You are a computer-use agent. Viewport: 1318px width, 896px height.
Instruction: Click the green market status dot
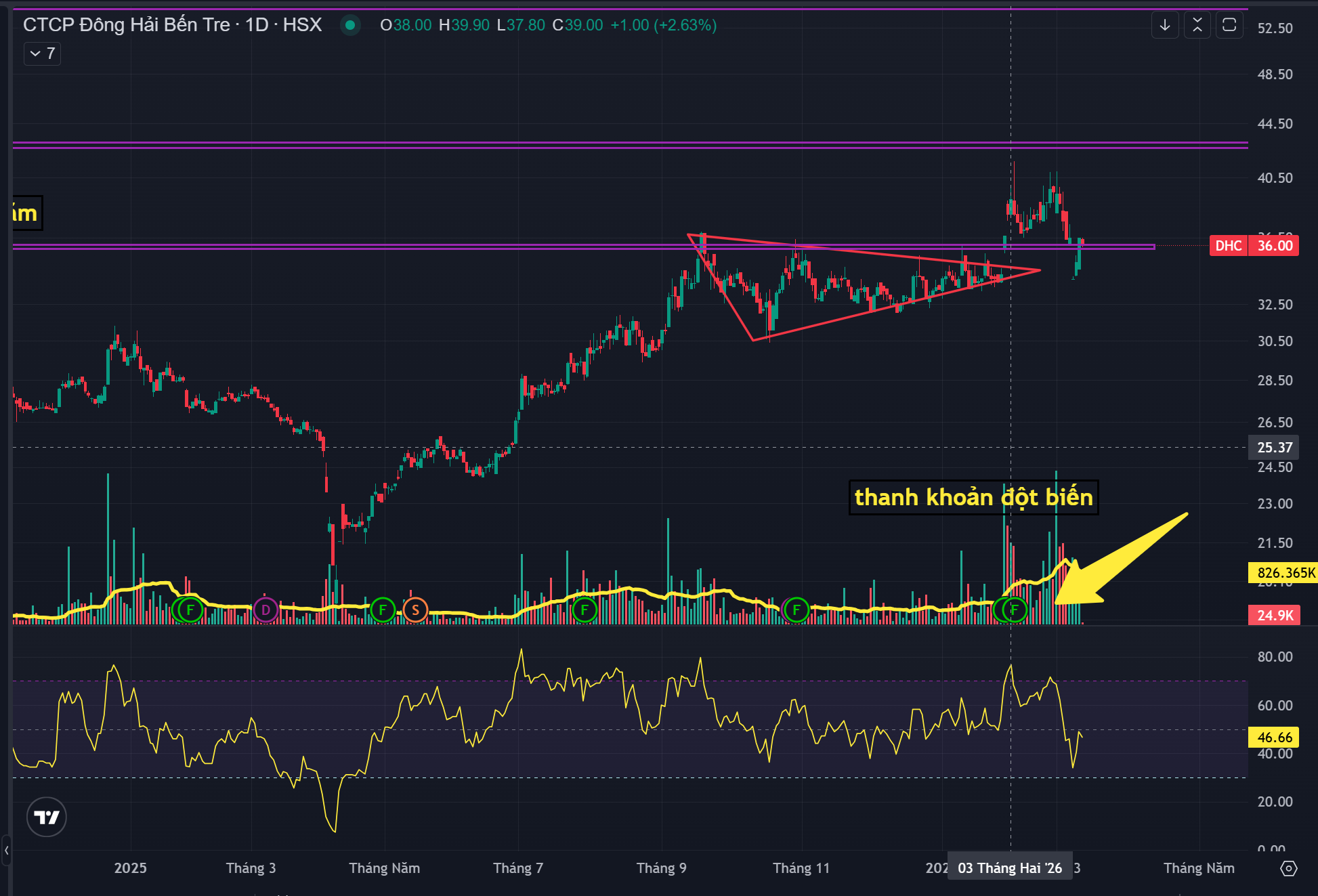tap(350, 25)
